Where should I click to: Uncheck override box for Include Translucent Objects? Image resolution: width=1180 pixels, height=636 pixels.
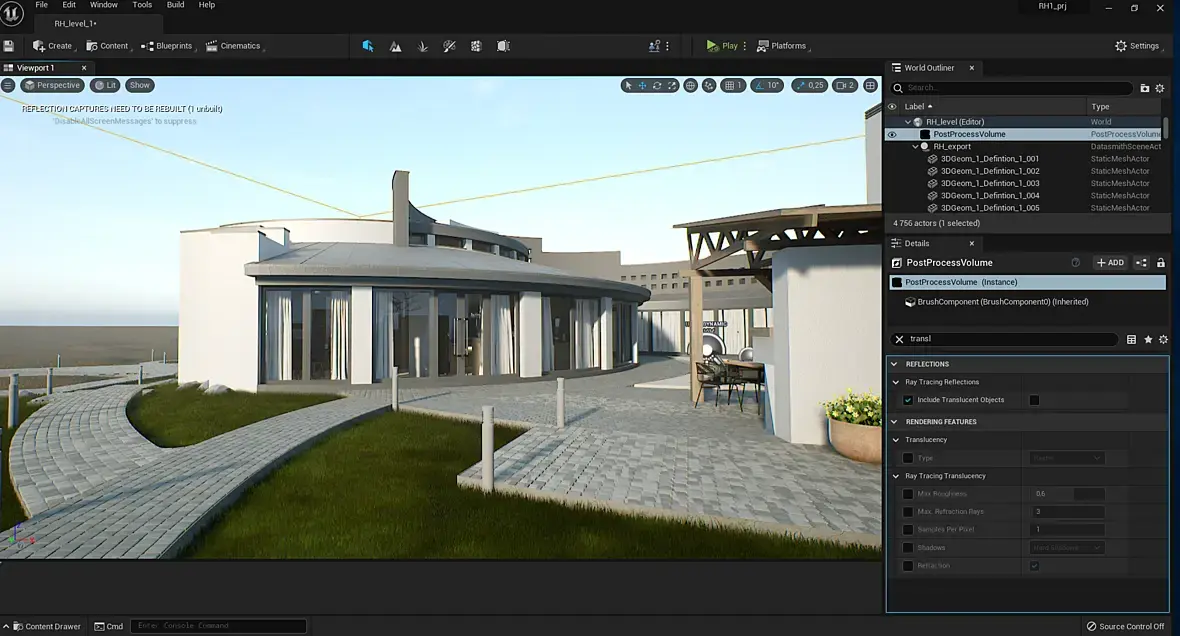(x=908, y=400)
